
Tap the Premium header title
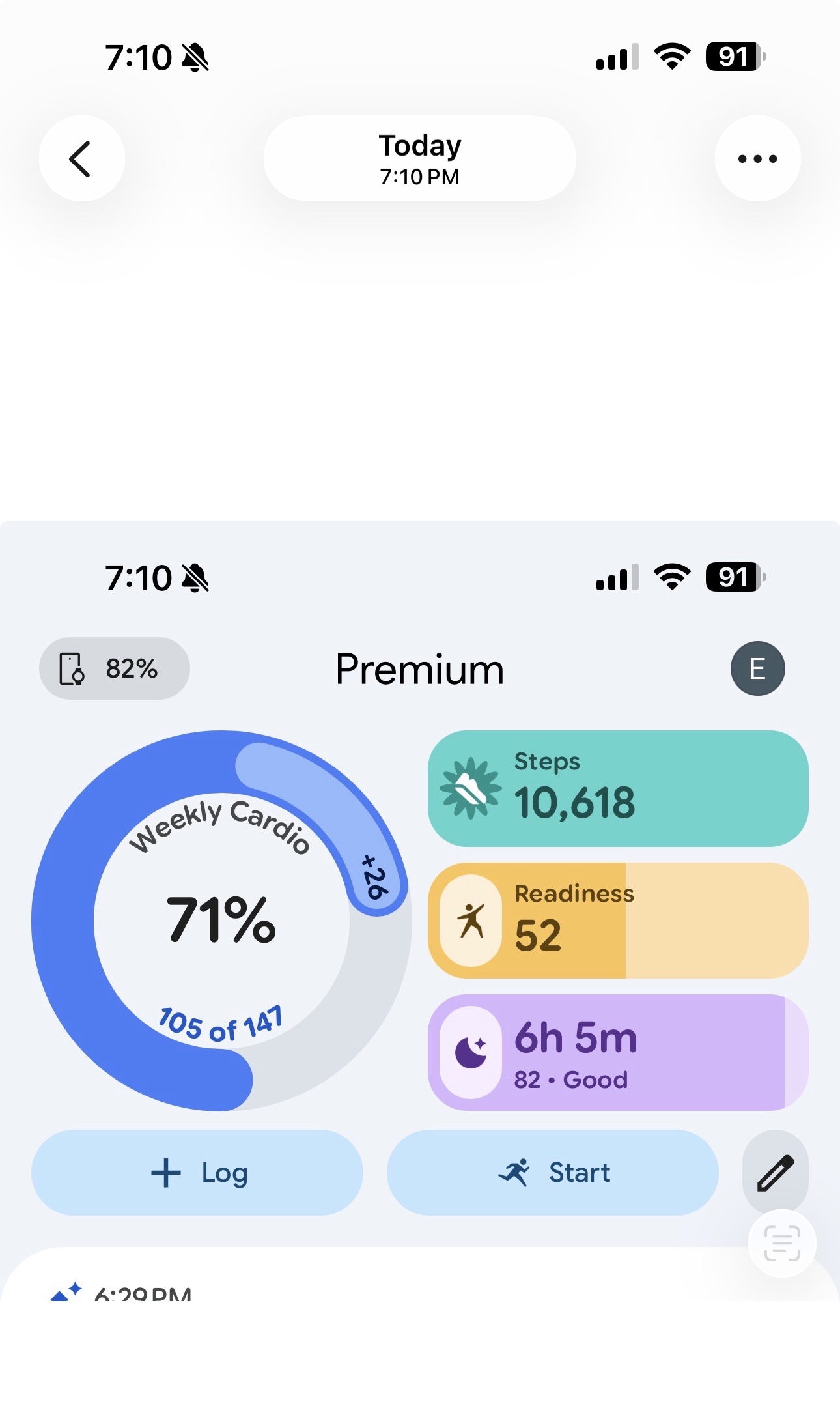[x=419, y=669]
